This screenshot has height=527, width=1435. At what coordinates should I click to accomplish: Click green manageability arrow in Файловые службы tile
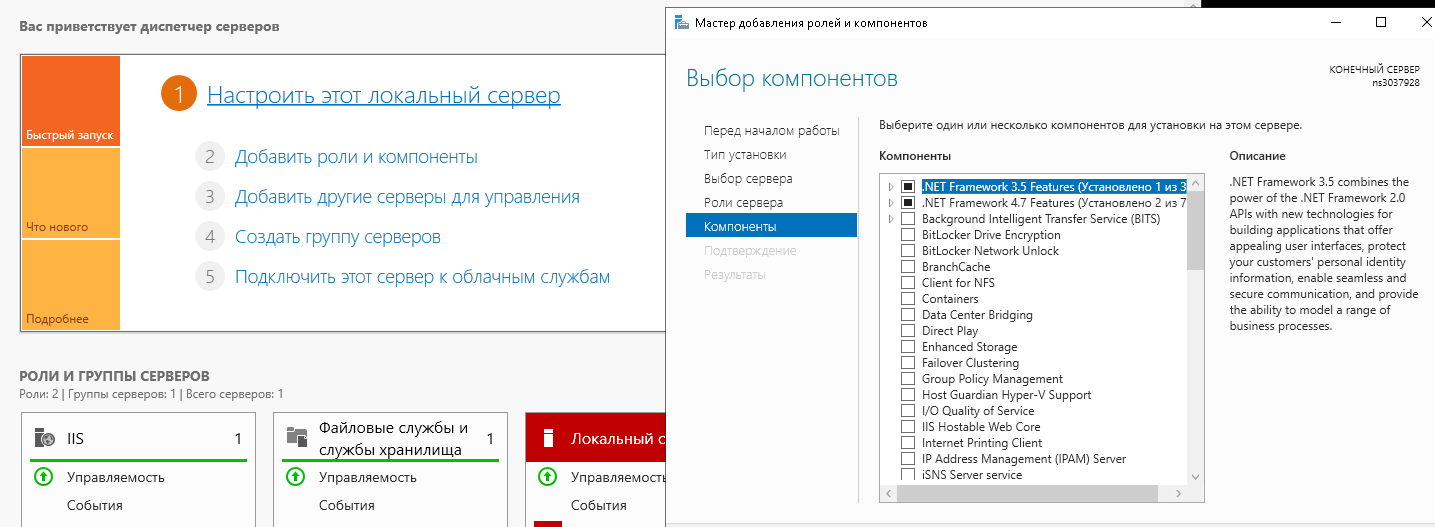click(295, 477)
